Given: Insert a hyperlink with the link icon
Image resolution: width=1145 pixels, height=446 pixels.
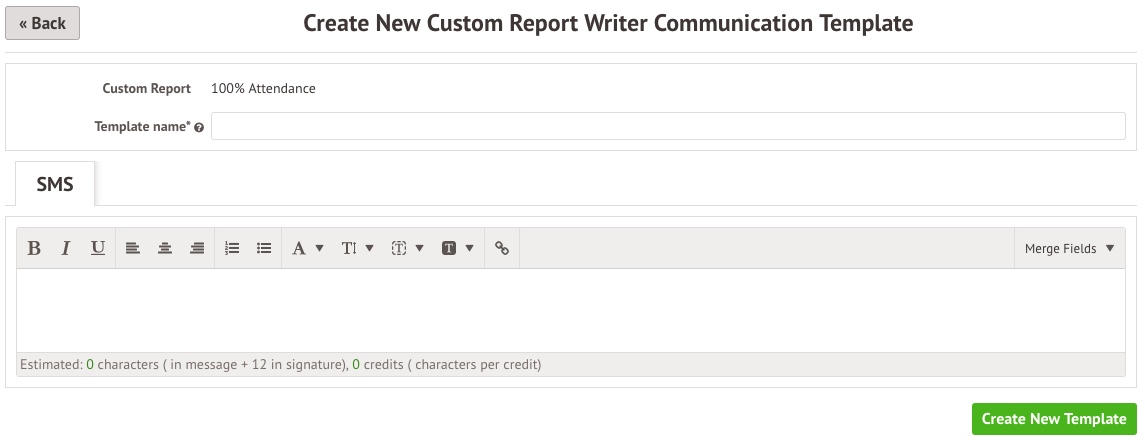Looking at the screenshot, I should [502, 248].
